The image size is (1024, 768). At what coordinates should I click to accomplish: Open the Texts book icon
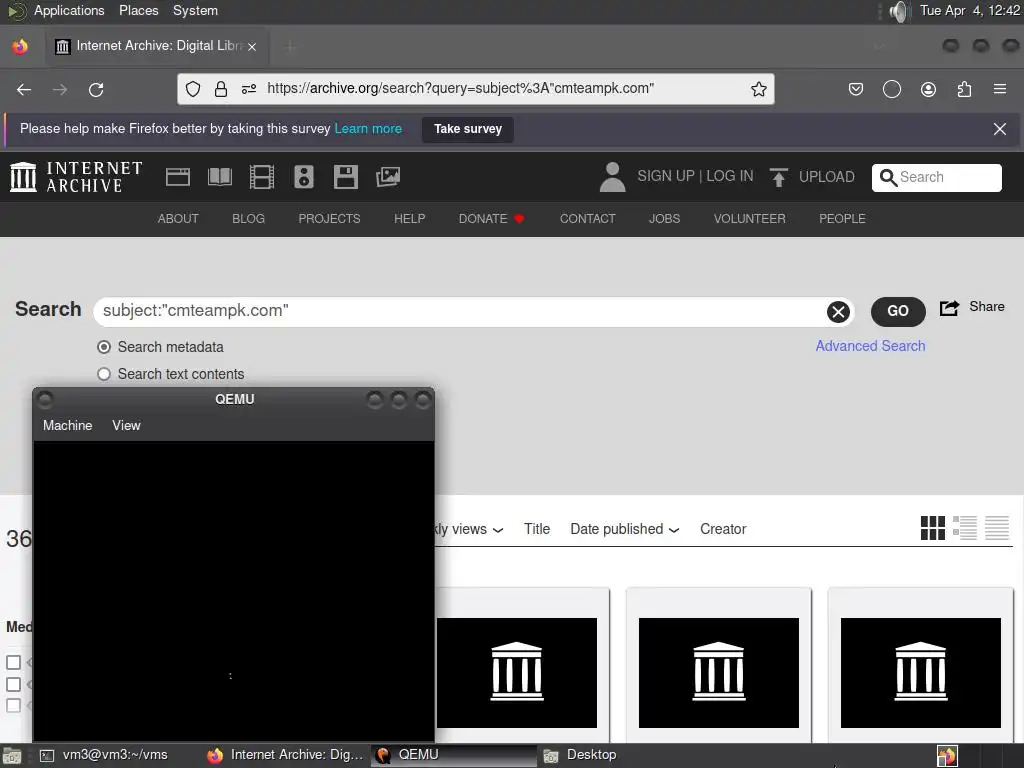coord(219,177)
